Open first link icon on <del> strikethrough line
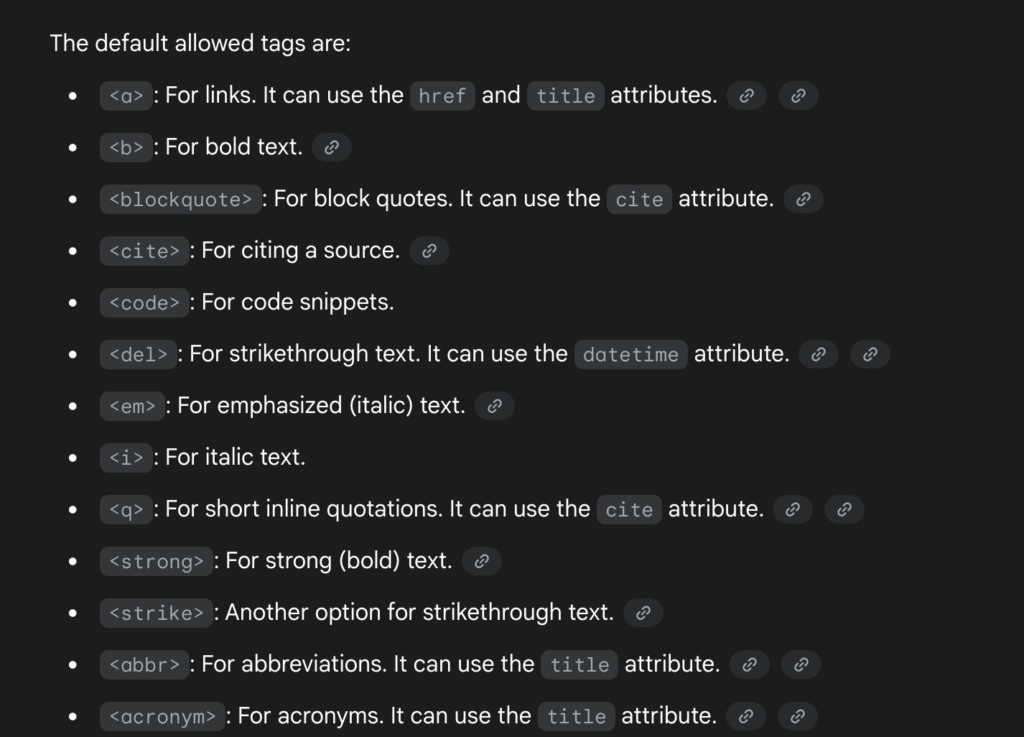The height and width of the screenshot is (737, 1024). point(818,354)
